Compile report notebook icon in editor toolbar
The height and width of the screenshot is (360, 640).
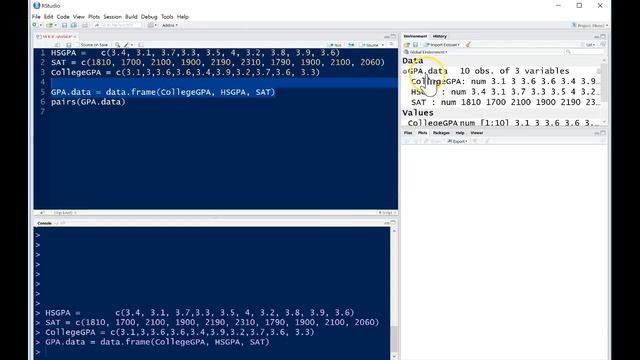coord(140,45)
